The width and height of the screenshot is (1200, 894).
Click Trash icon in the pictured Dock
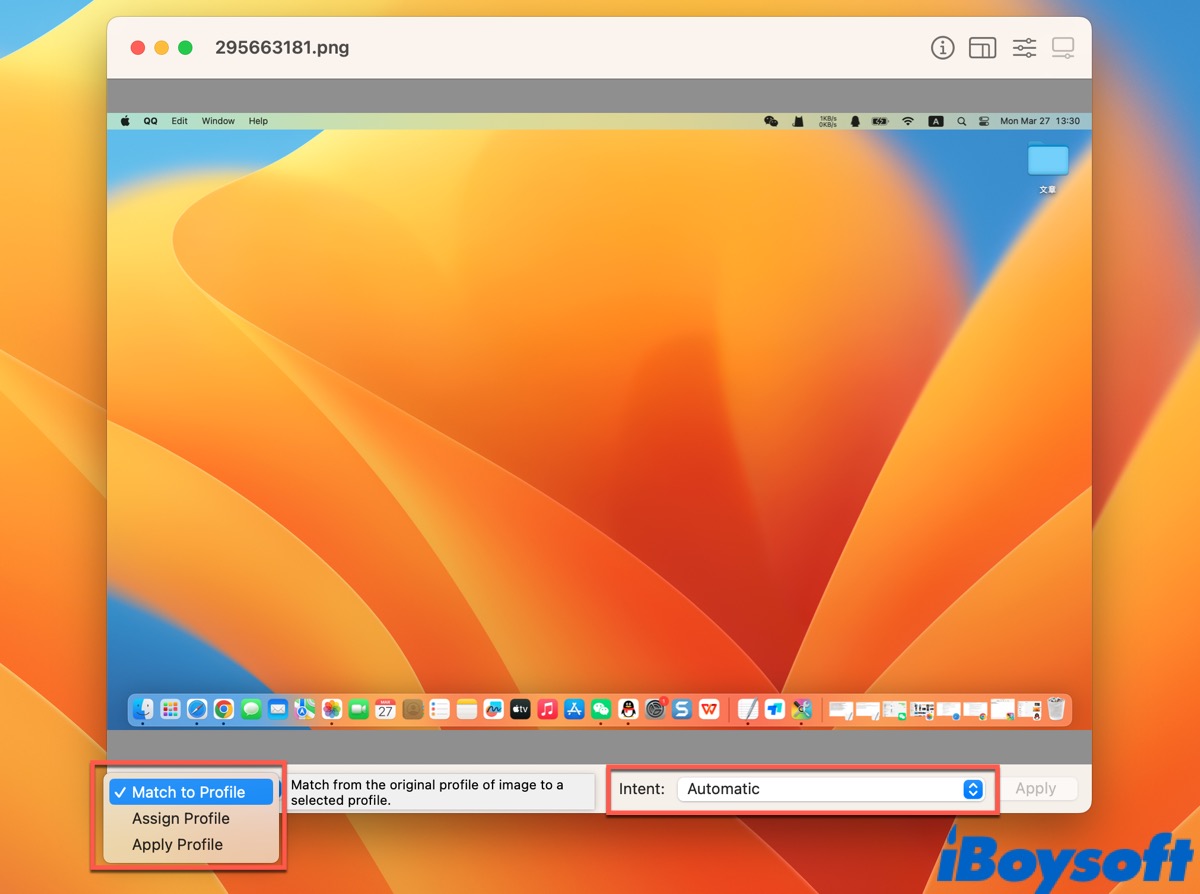1057,709
